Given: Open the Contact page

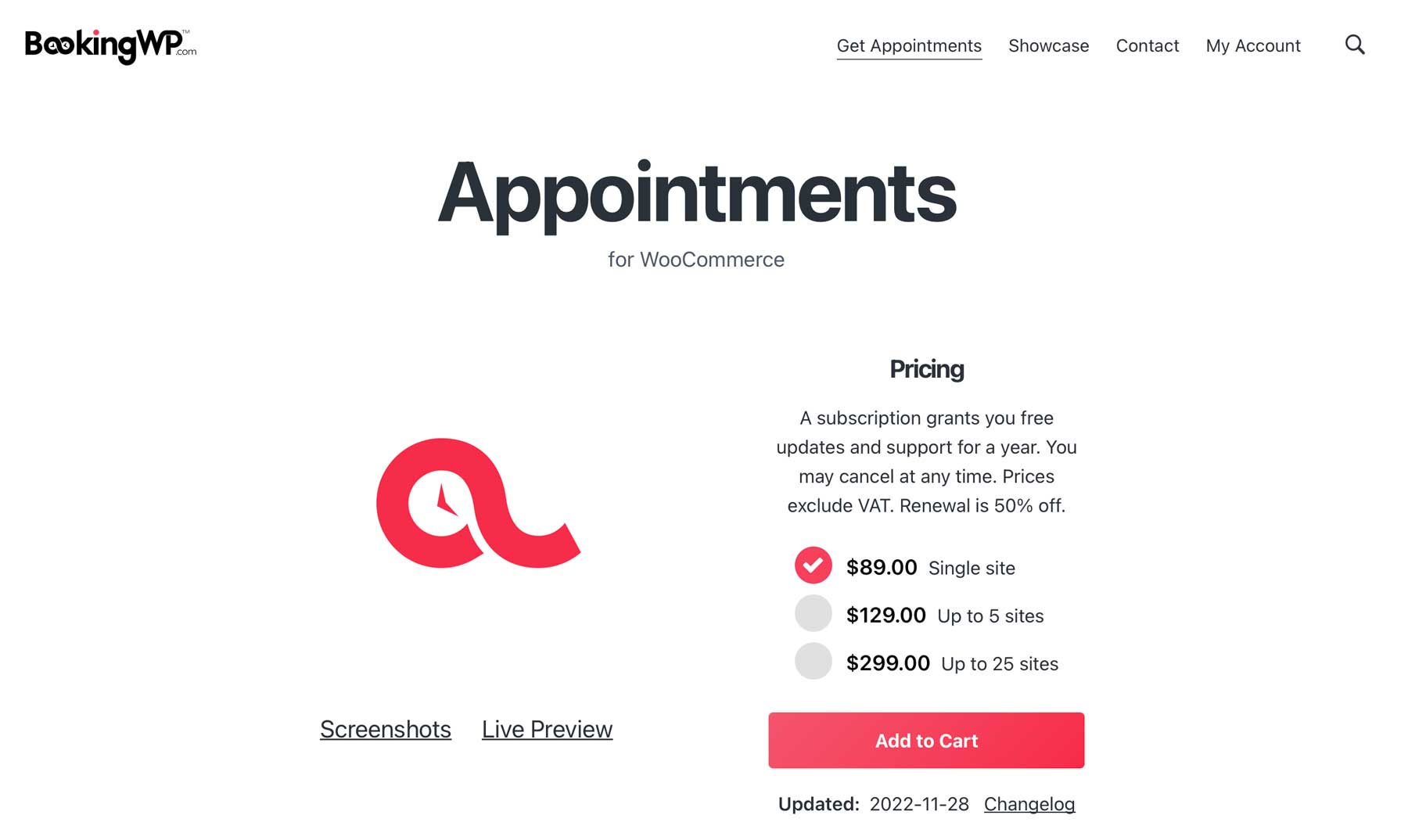Looking at the screenshot, I should coord(1147,45).
